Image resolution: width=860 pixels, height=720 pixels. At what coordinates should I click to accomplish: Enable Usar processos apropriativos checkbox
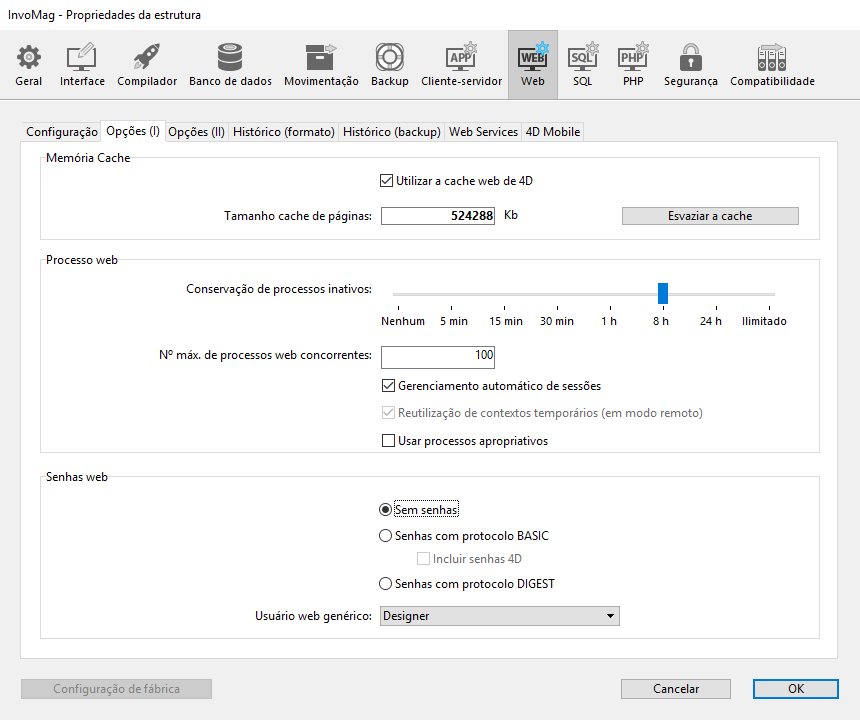(x=389, y=441)
